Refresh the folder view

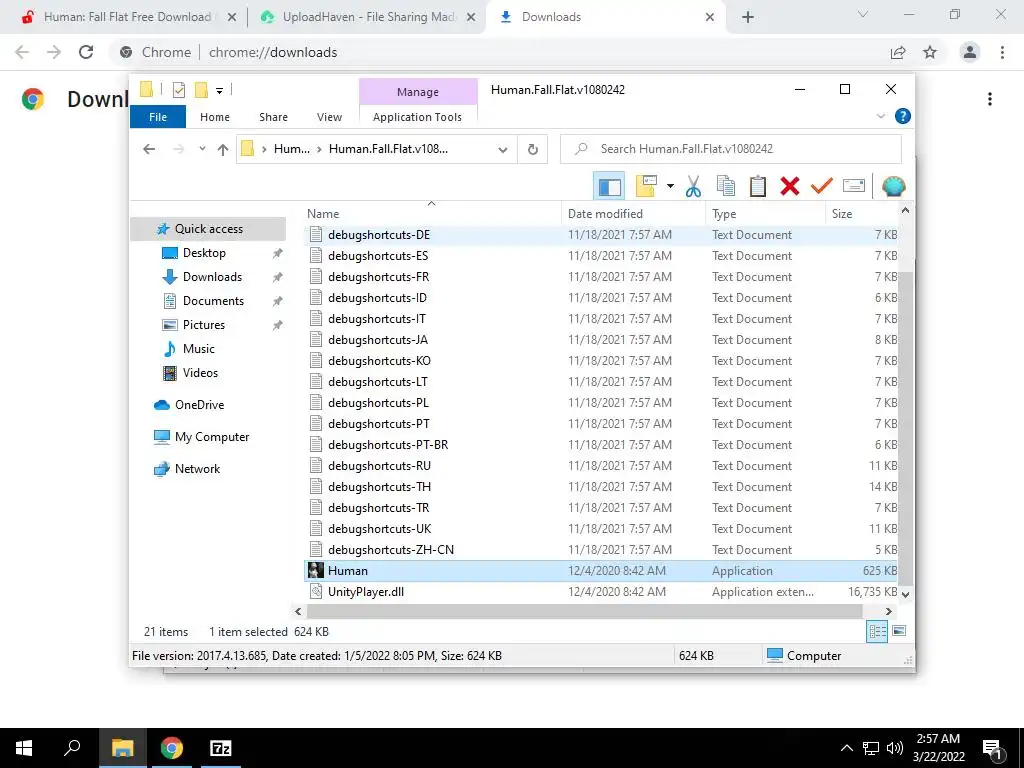(533, 150)
